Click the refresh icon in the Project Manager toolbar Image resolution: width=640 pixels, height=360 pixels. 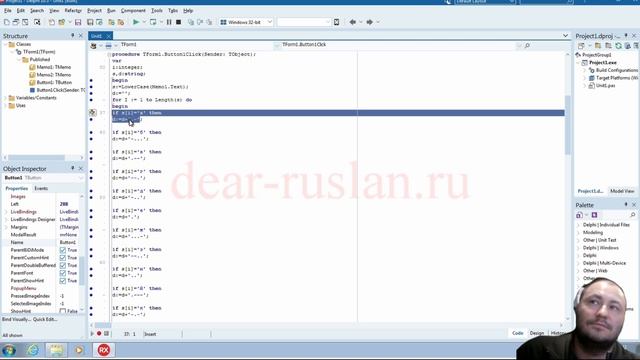(x=618, y=46)
